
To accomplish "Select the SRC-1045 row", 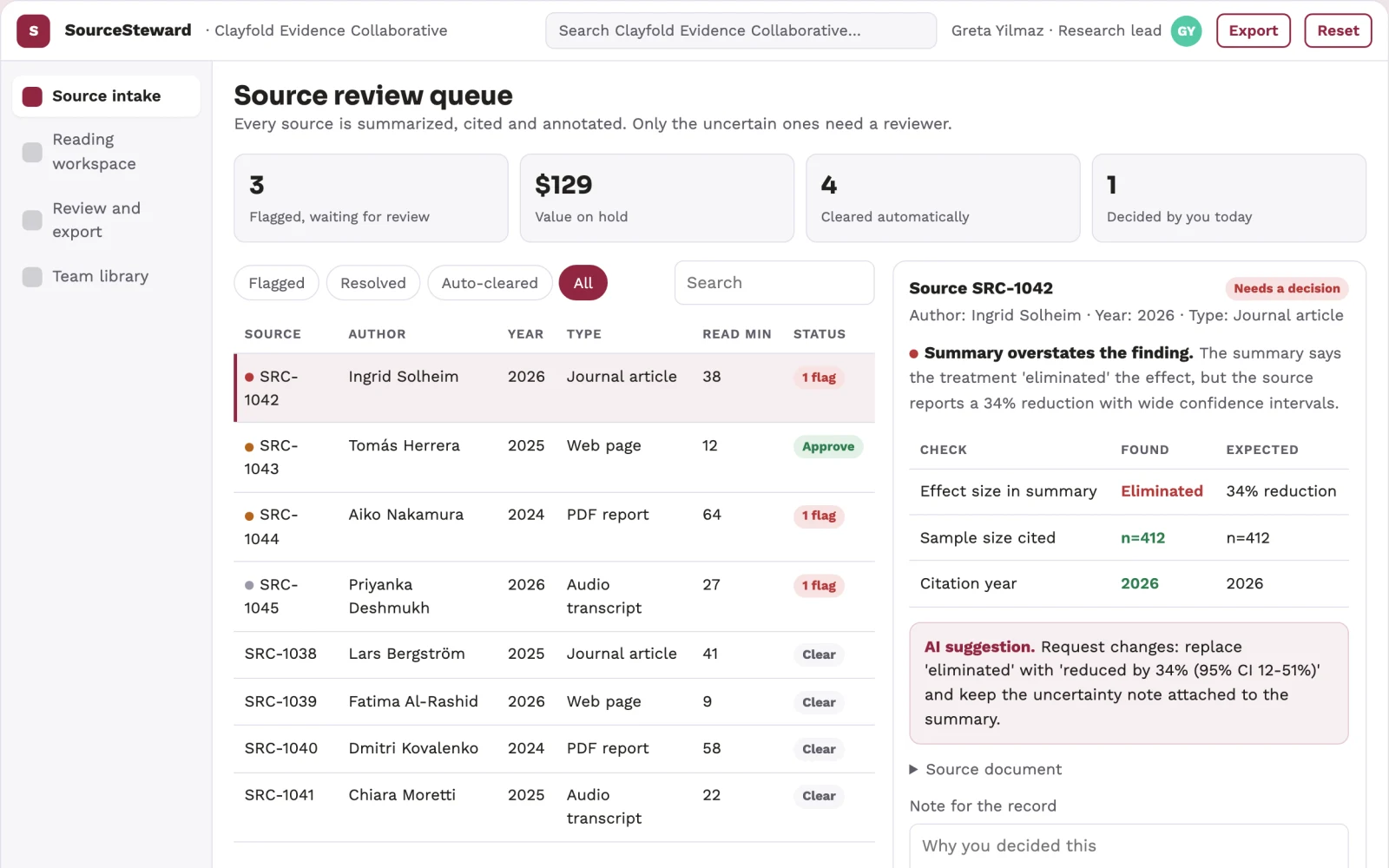I will [x=554, y=596].
